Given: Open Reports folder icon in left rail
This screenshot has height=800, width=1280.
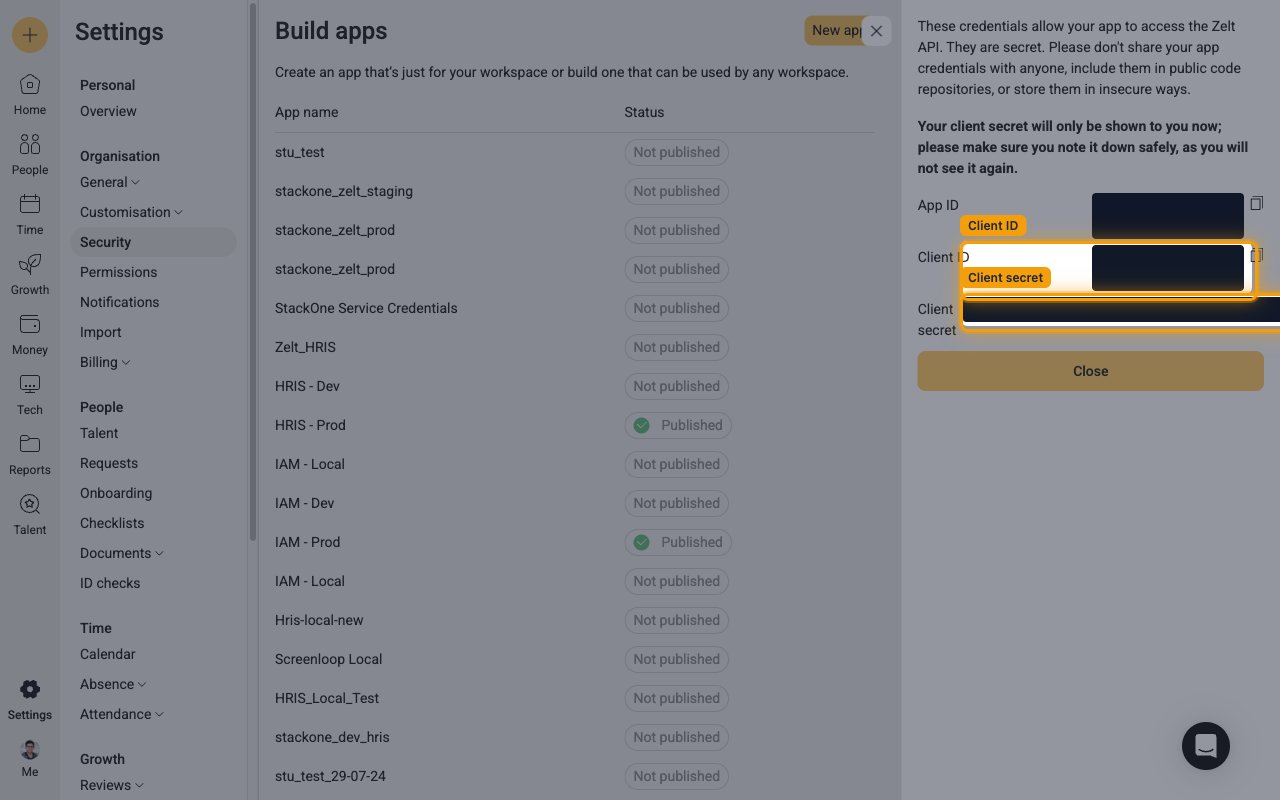Looking at the screenshot, I should [x=30, y=455].
